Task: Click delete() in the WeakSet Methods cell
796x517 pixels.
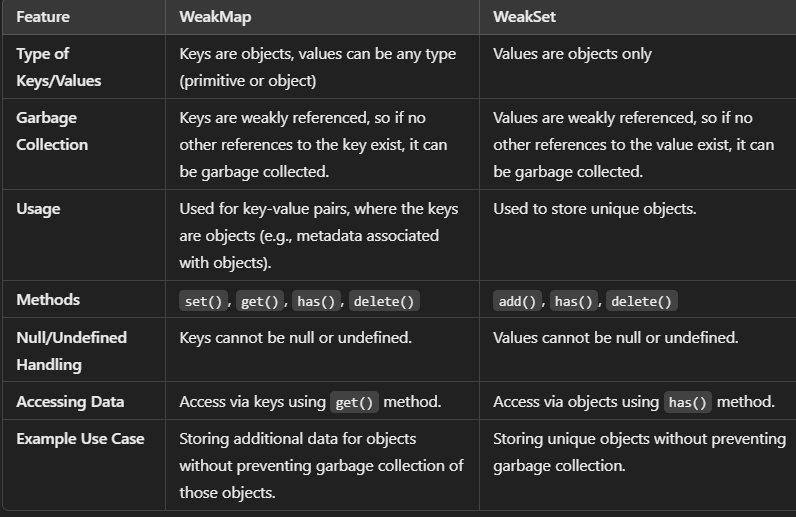Action: 642,301
